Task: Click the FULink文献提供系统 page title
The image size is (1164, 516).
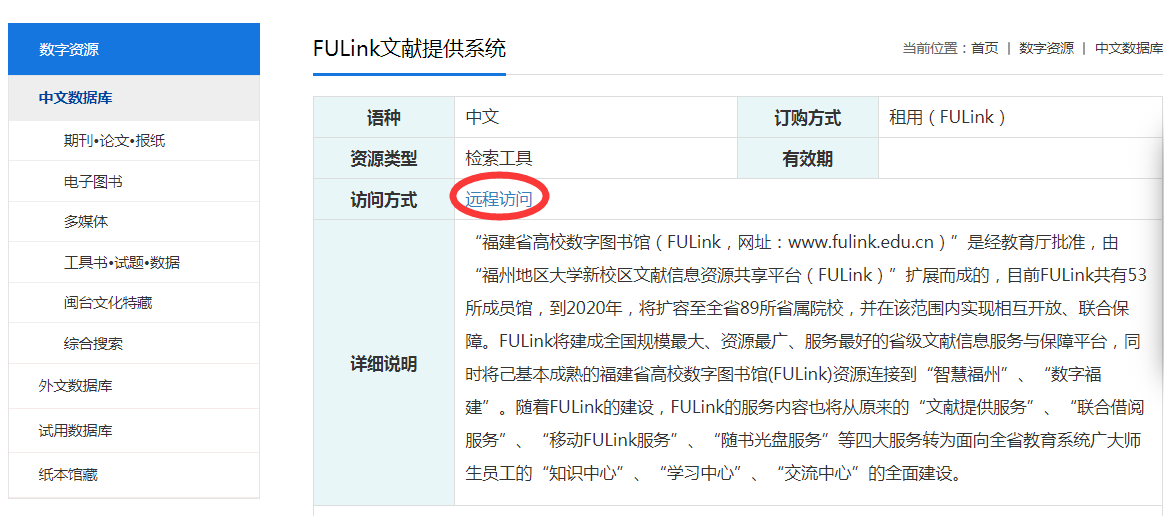Action: click(409, 48)
